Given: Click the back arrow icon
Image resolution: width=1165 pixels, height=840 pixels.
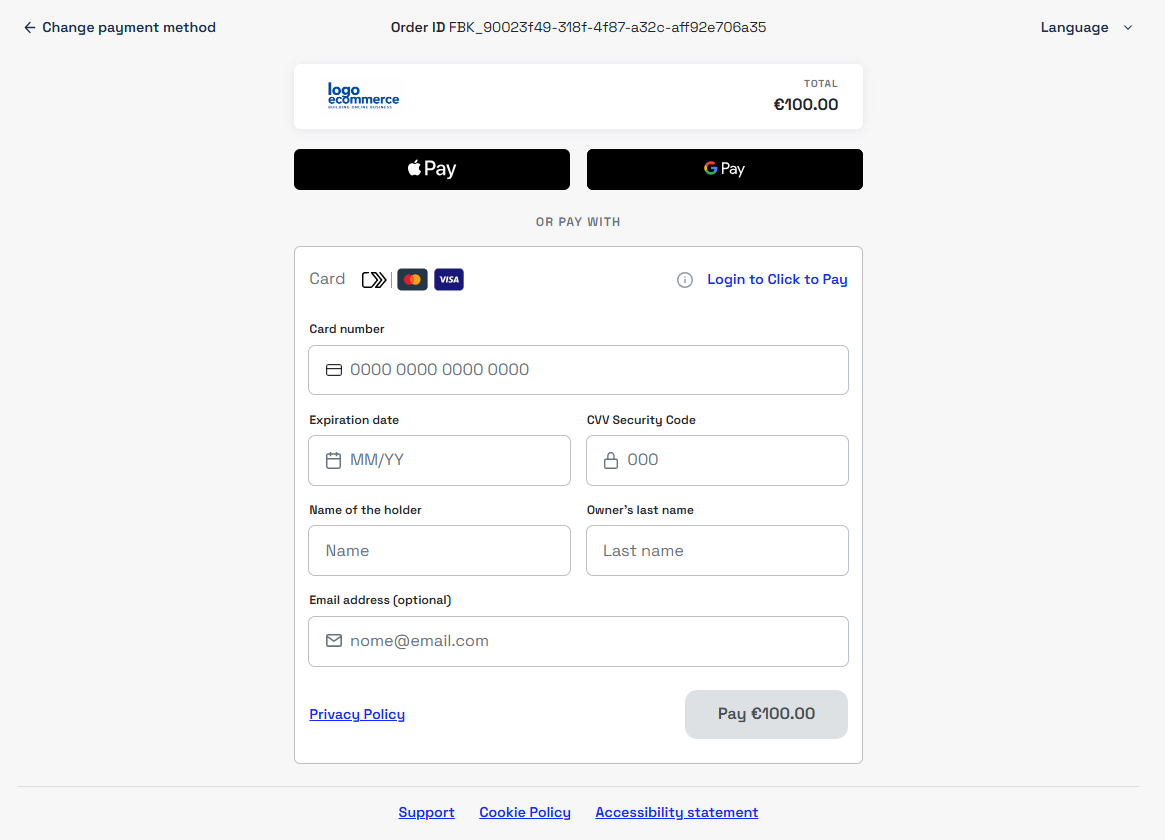Looking at the screenshot, I should pos(30,27).
